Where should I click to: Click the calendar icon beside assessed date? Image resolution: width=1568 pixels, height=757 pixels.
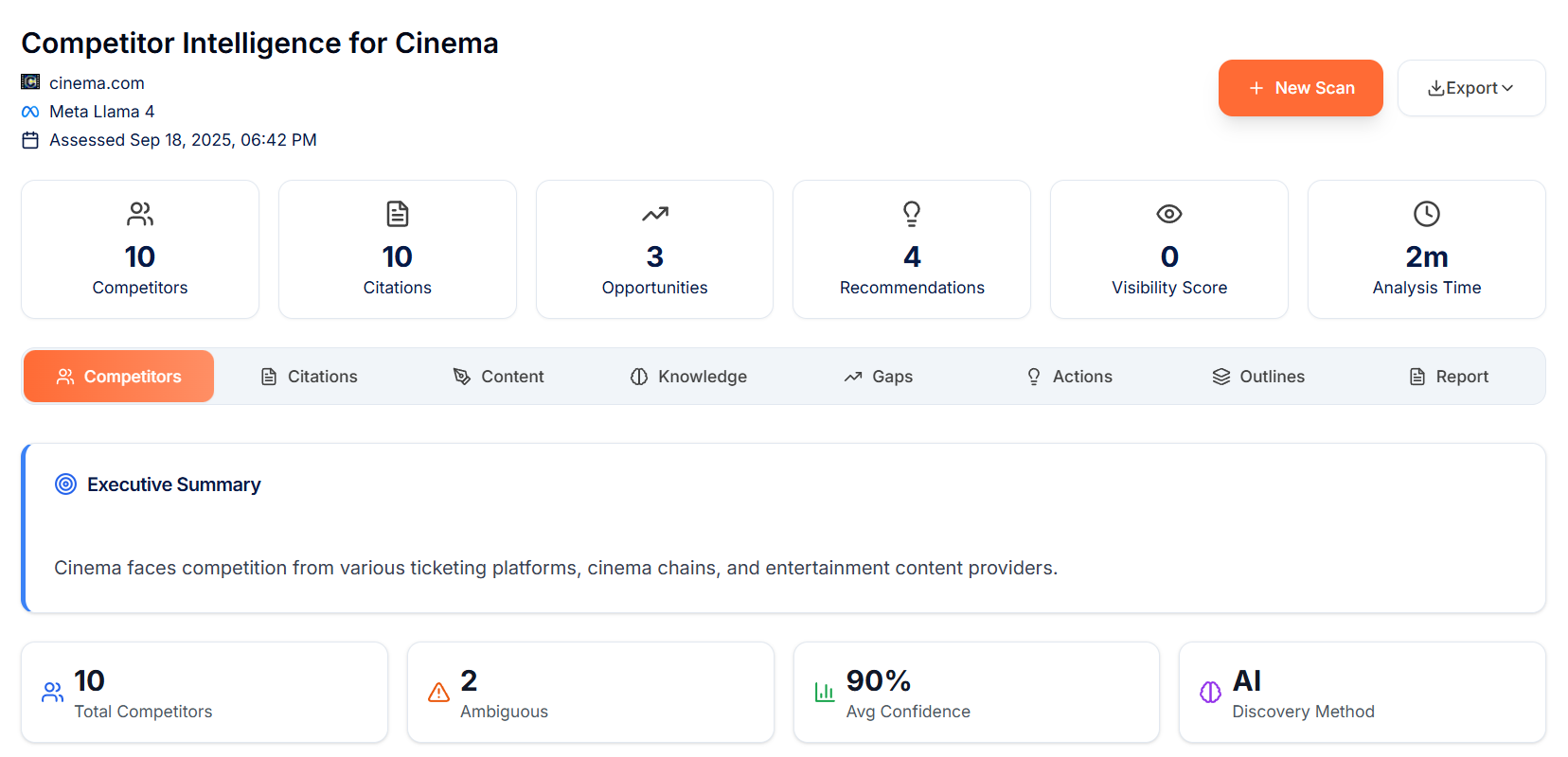coord(30,140)
